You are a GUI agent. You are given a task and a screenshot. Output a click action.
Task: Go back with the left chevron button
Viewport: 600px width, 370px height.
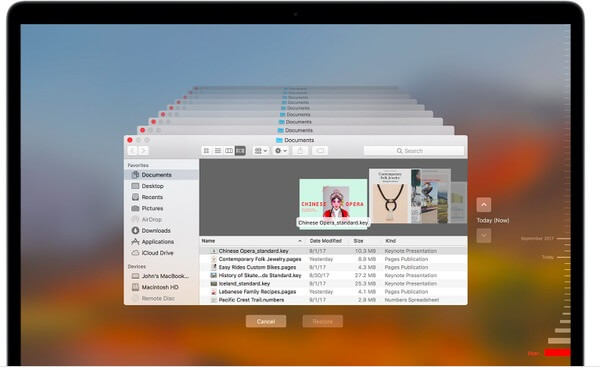pos(132,151)
